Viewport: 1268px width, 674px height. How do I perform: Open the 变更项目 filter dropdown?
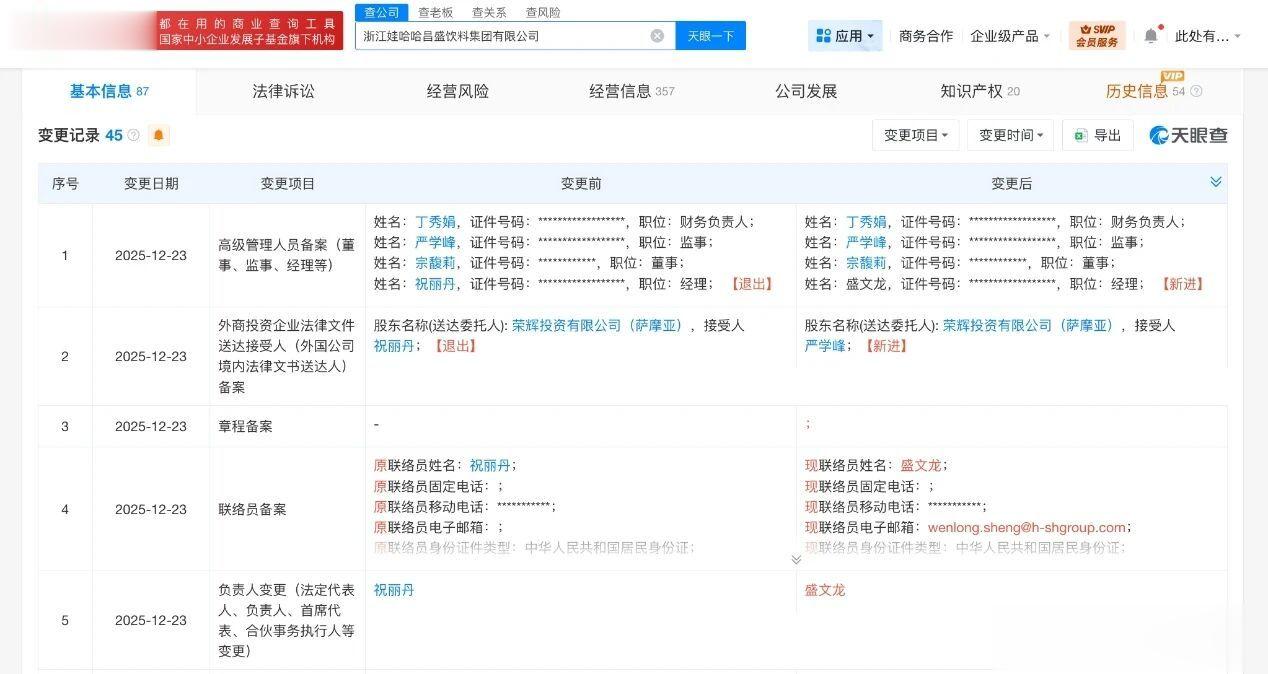coord(916,135)
